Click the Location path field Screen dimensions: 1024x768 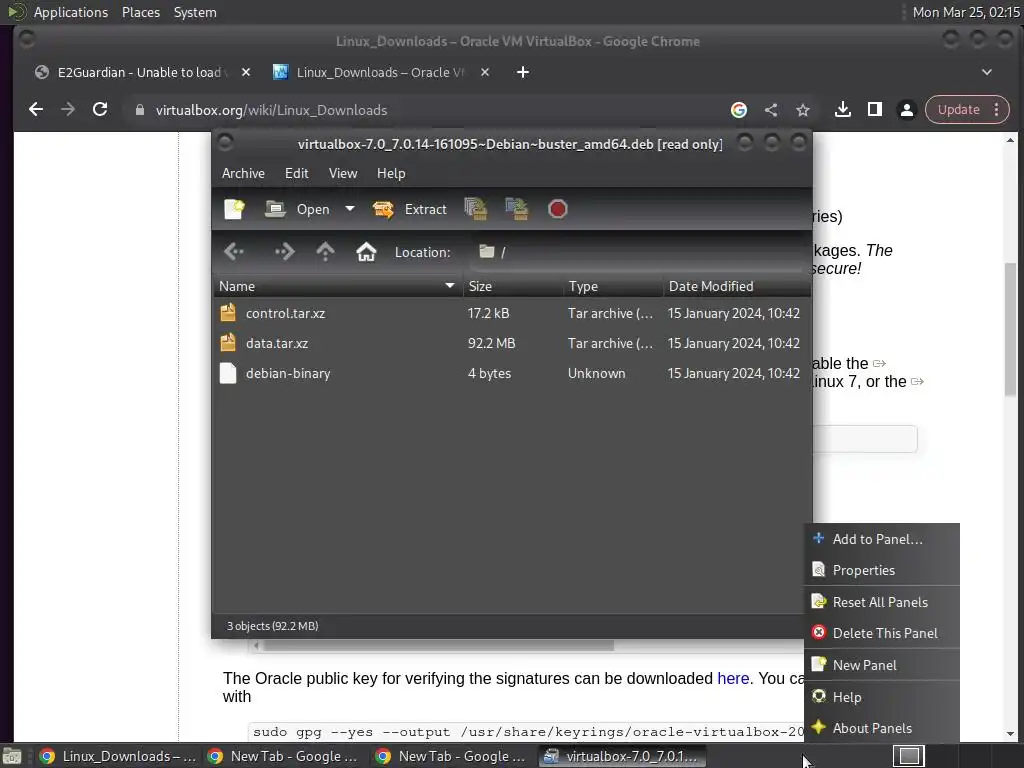click(x=639, y=252)
